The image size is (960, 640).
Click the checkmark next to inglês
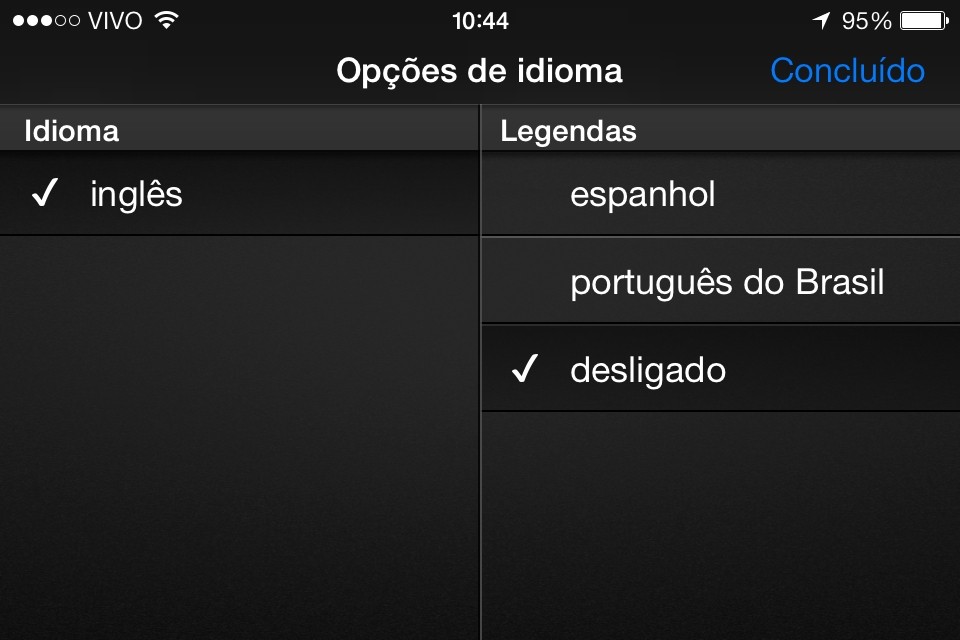[x=44, y=194]
